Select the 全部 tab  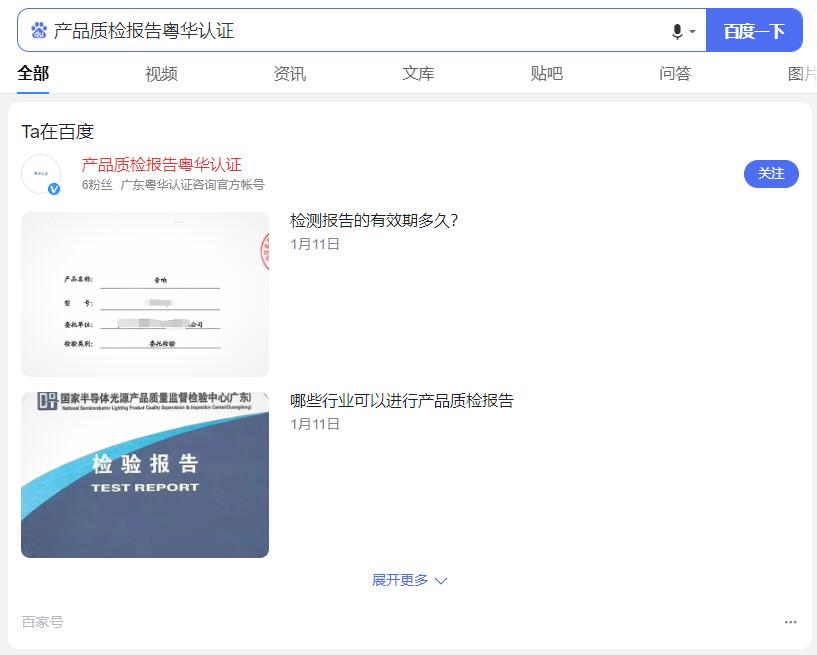coord(33,73)
